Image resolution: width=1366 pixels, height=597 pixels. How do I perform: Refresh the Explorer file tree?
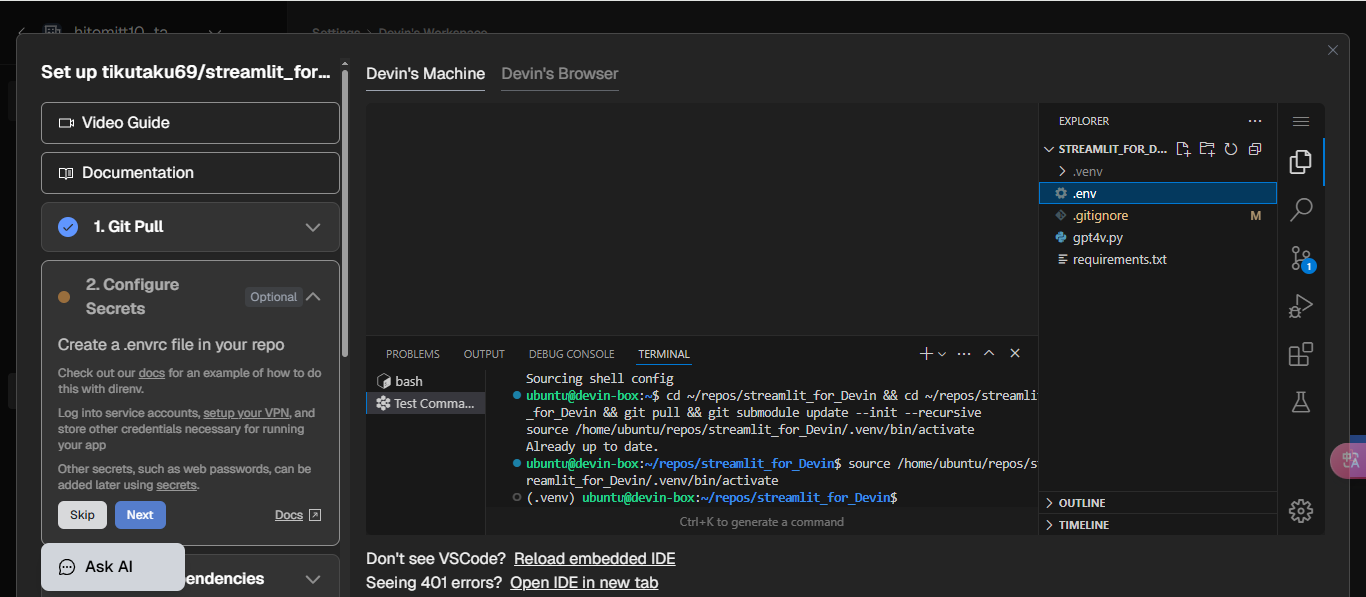coord(1231,148)
